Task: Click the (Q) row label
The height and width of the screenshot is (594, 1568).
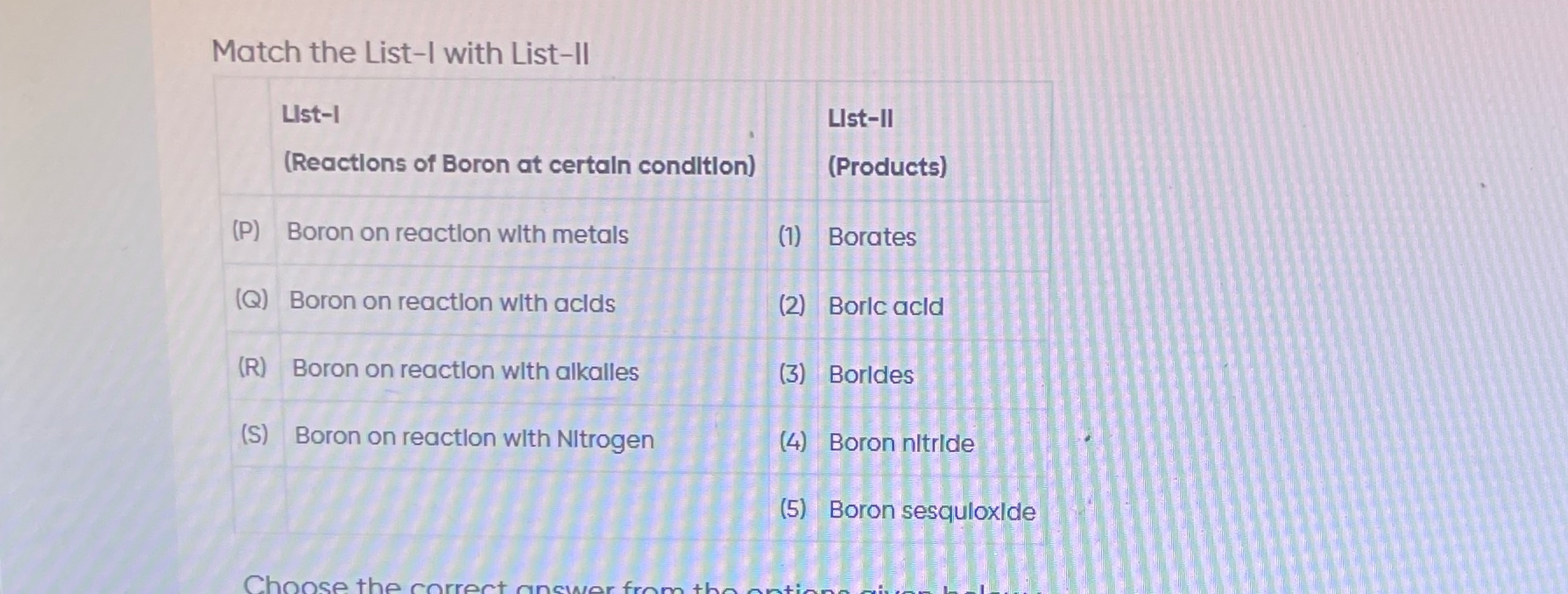Action: 251,300
